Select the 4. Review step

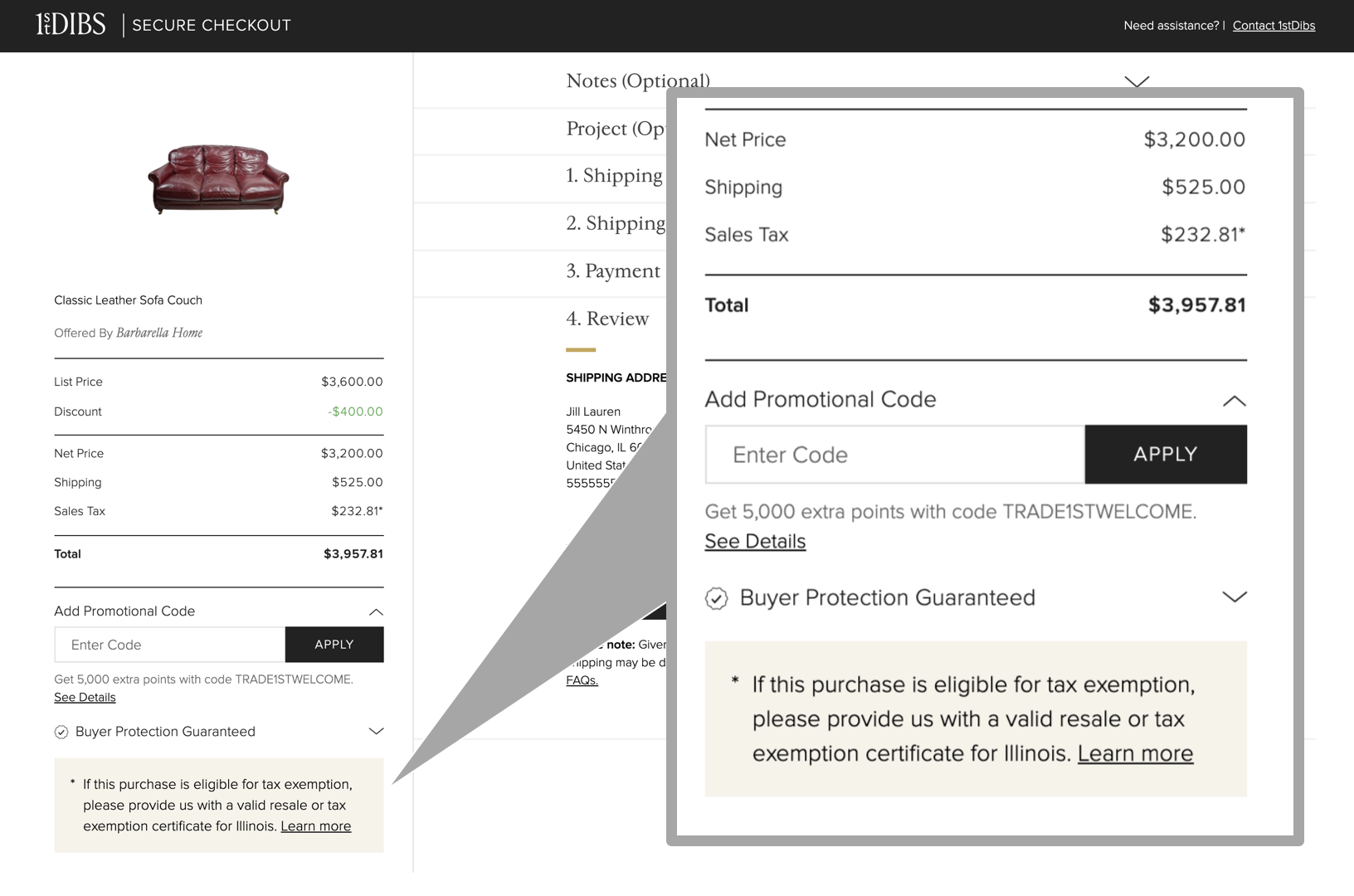[x=607, y=319]
